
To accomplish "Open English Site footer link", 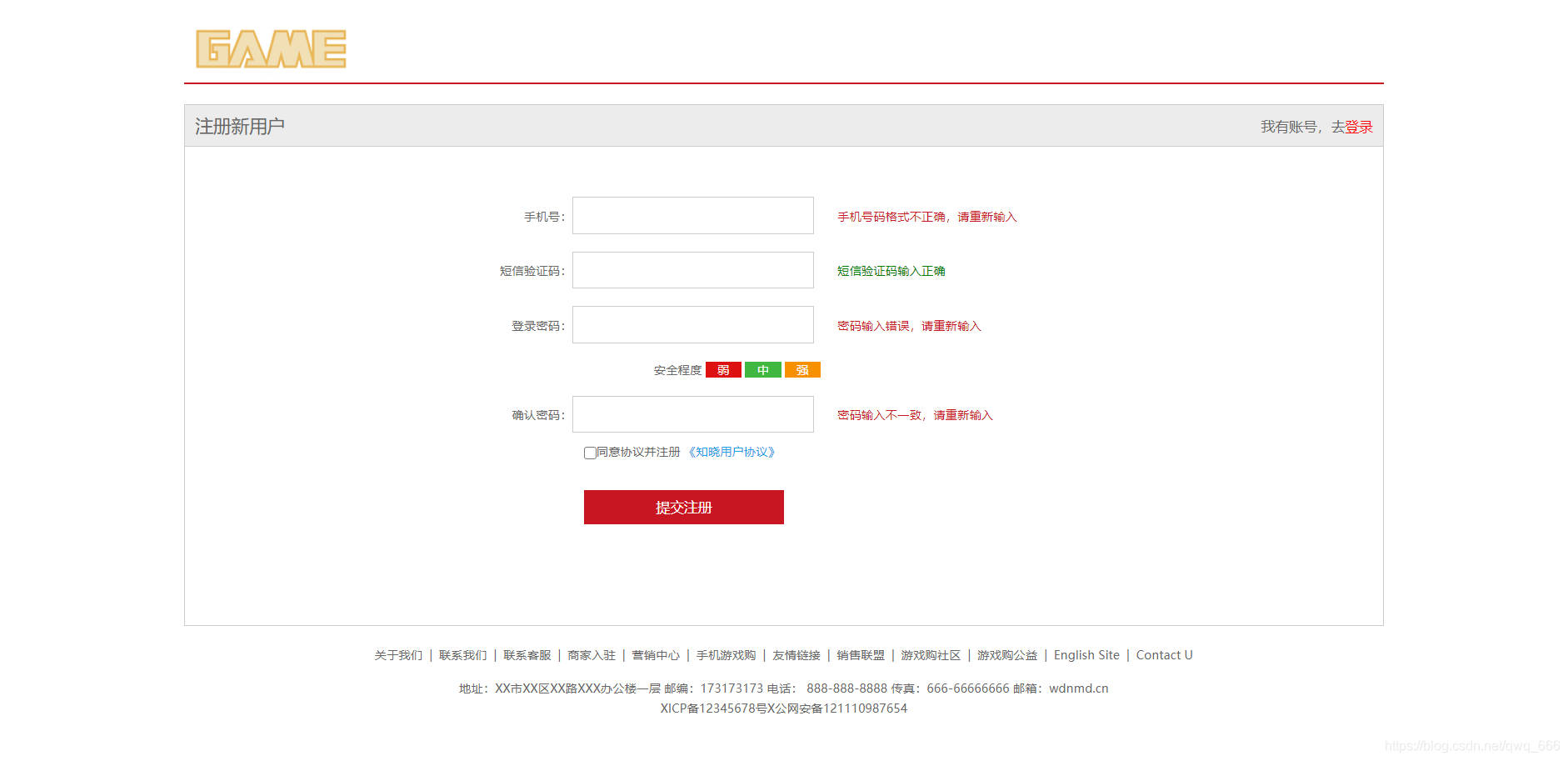I will coord(1086,655).
